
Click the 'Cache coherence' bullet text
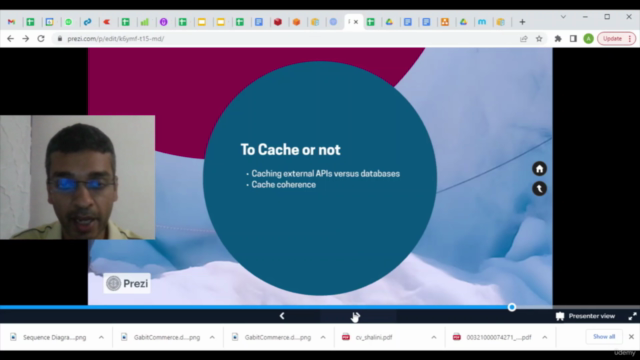(283, 184)
